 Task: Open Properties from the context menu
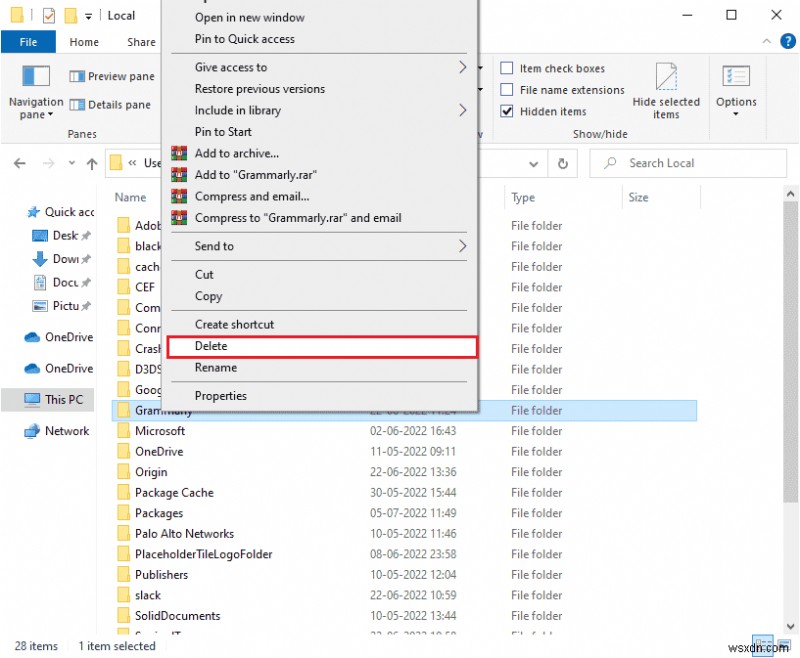click(220, 395)
